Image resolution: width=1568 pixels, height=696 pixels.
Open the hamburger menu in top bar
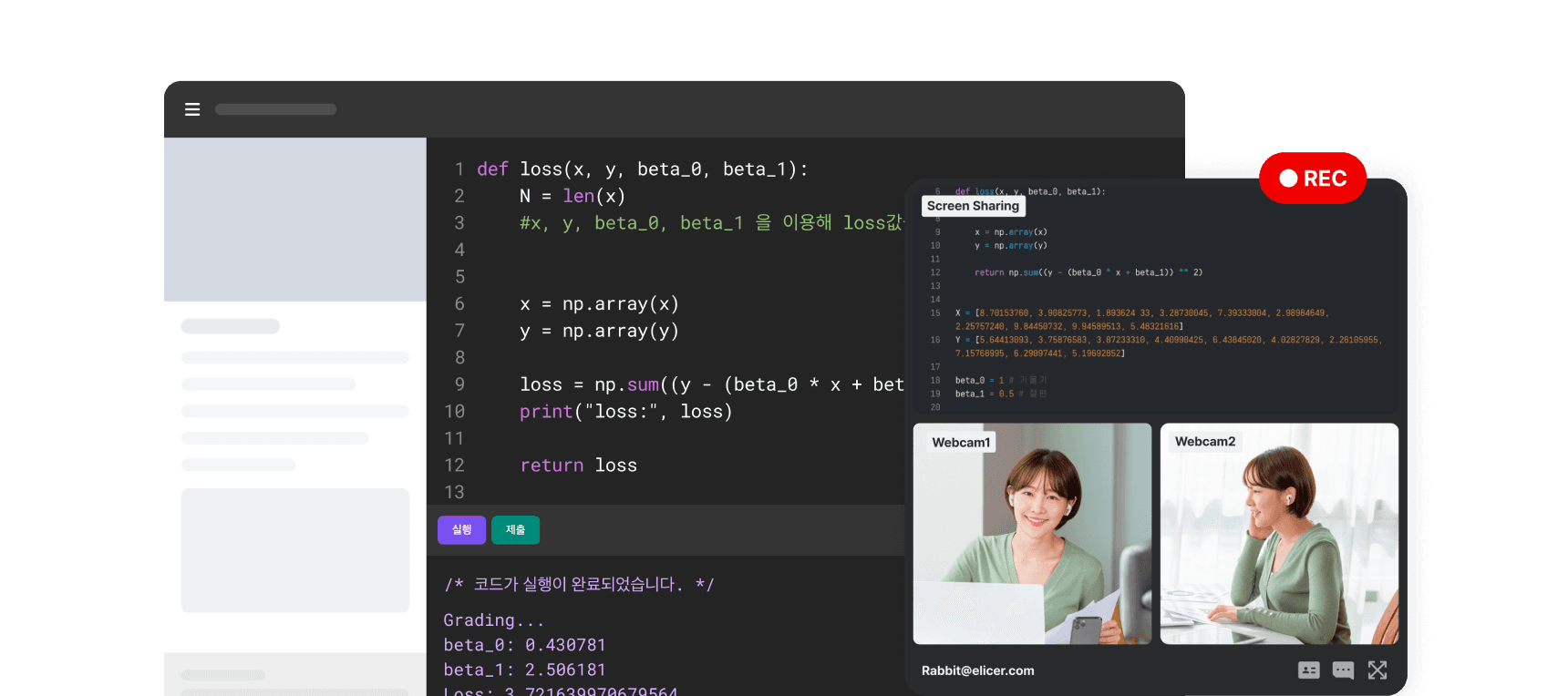point(192,109)
